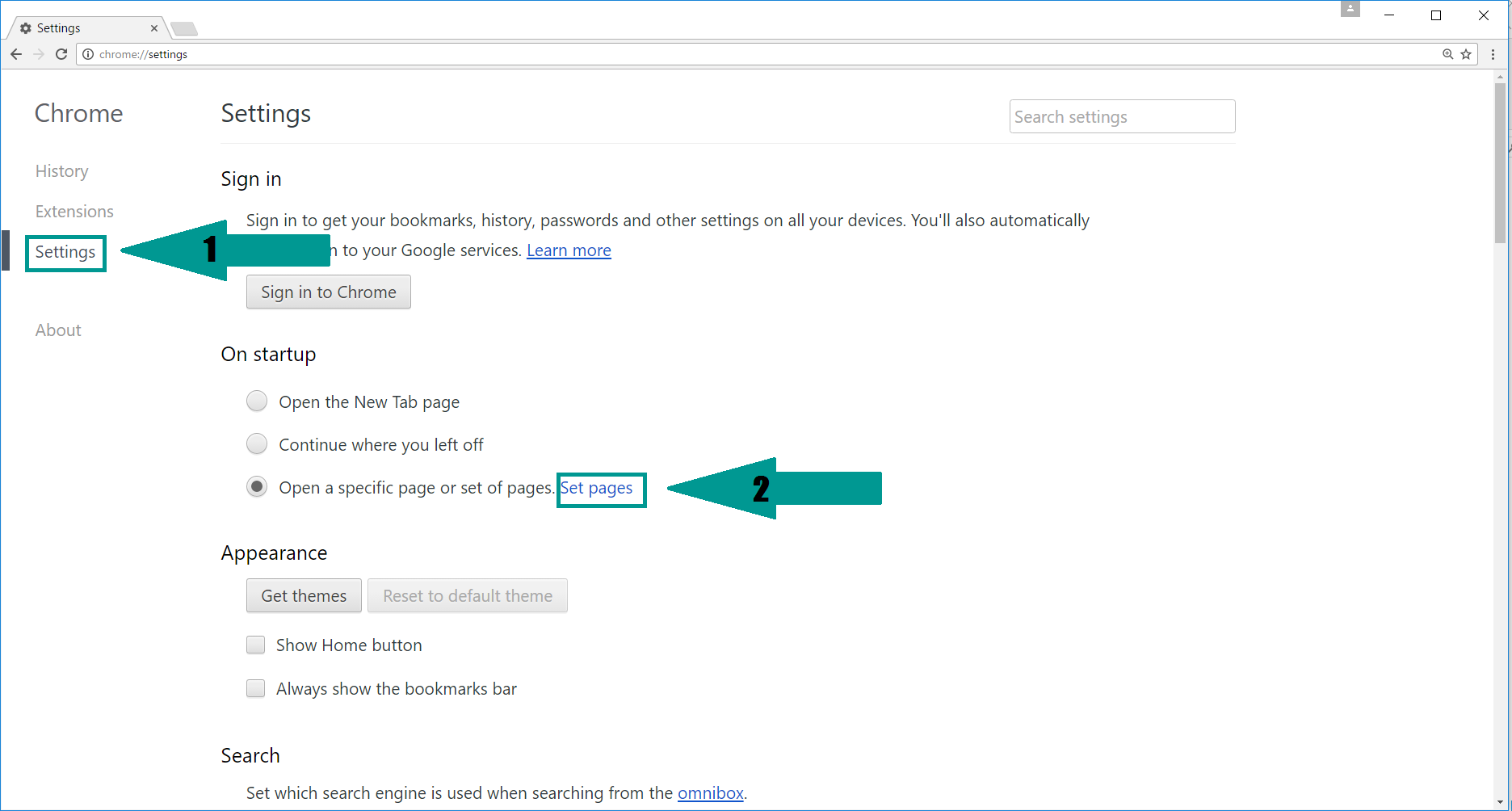Viewport: 1512px width, 811px height.
Task: Check Always show the bookmarks bar
Action: [x=256, y=688]
